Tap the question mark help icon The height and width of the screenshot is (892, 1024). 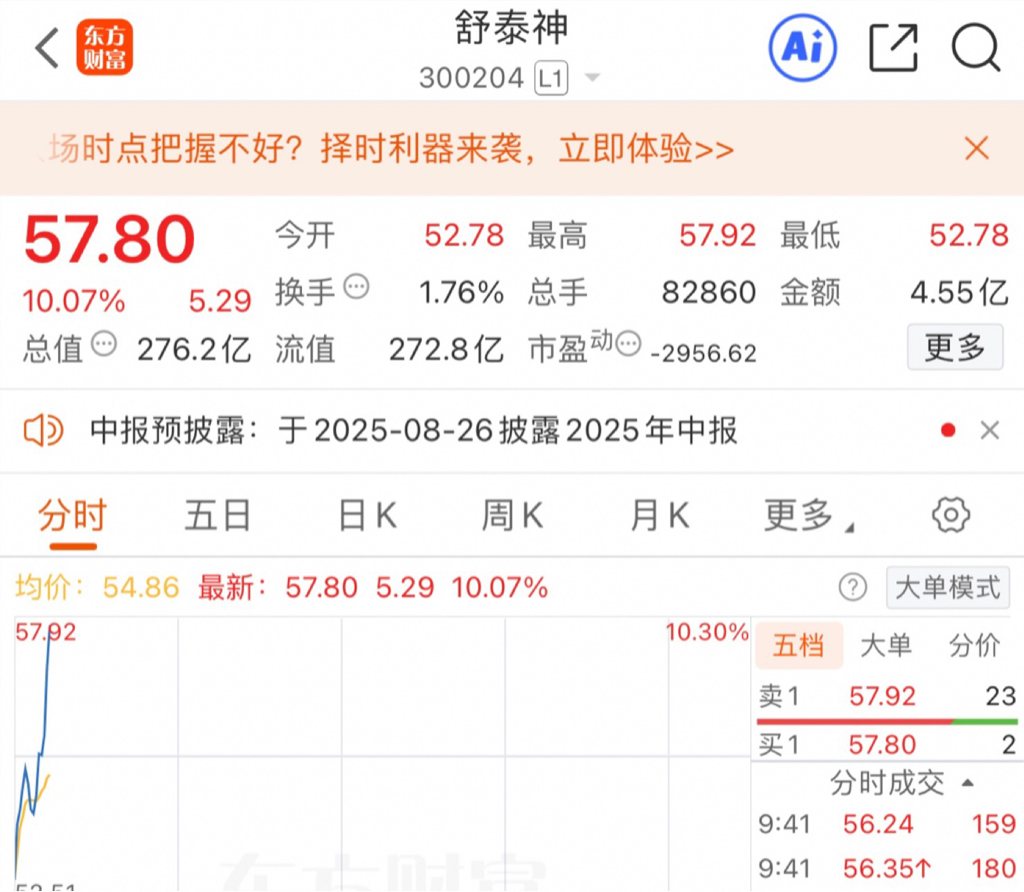(x=853, y=587)
